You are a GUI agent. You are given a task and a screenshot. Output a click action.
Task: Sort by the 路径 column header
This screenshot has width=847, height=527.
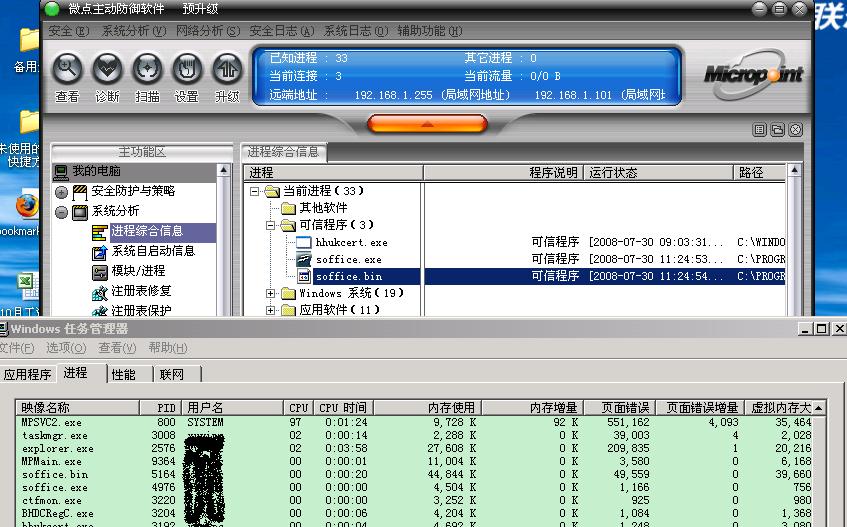click(759, 173)
